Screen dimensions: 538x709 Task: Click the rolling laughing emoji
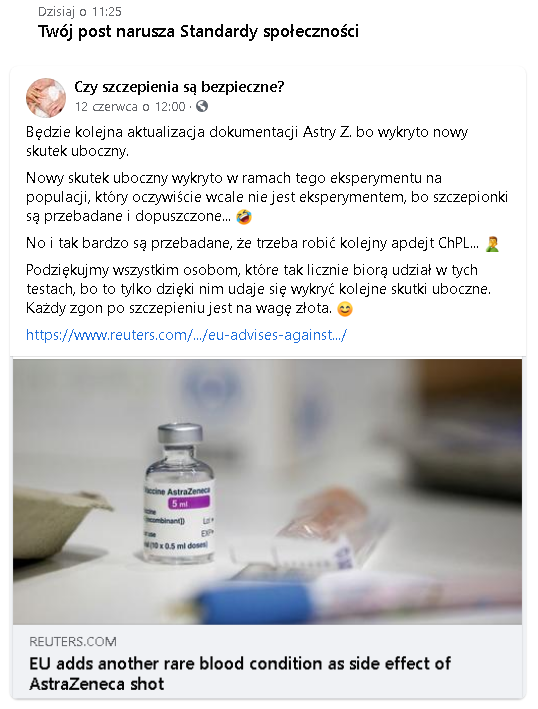point(244,217)
